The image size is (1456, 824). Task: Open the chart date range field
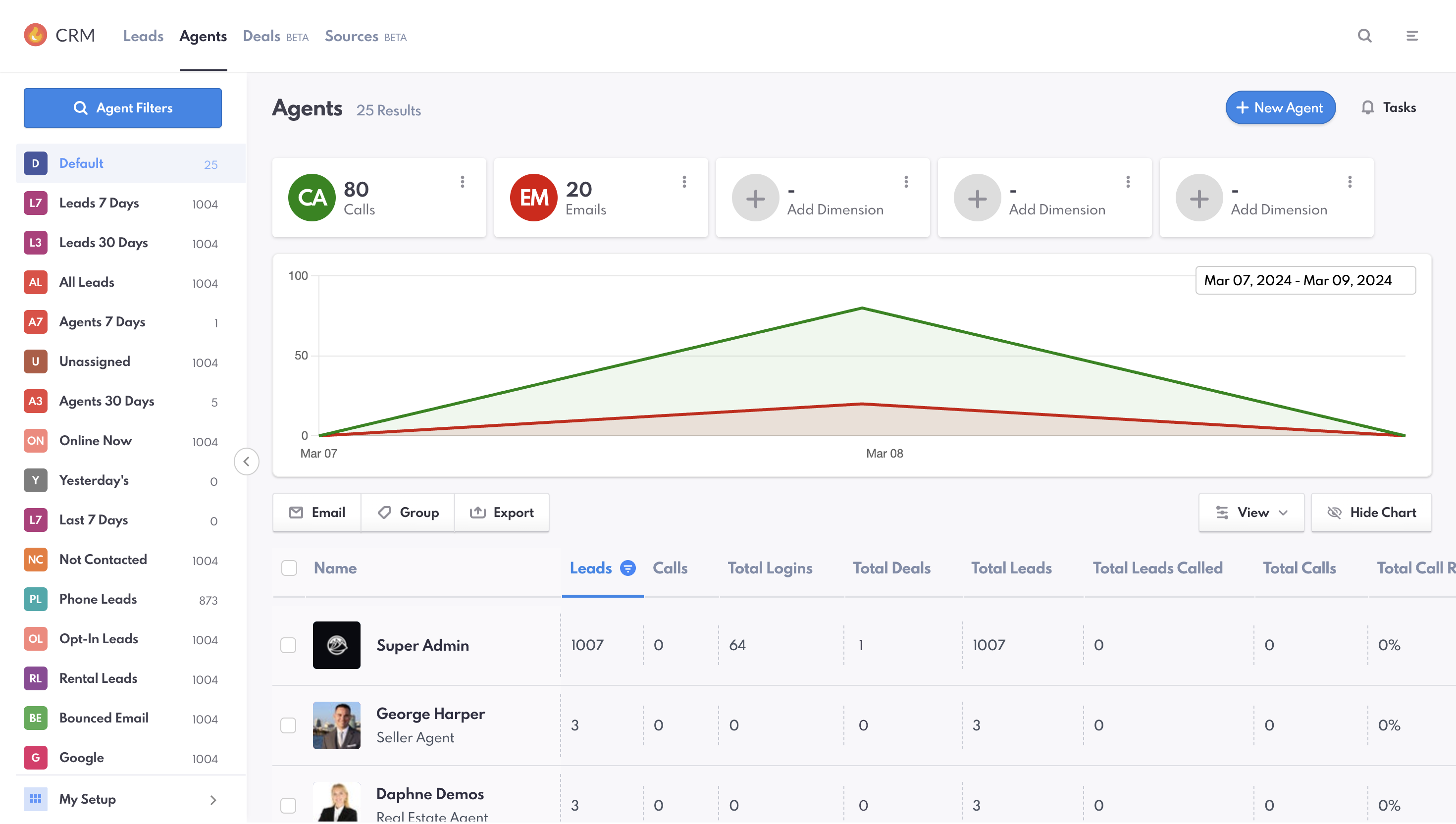coord(1305,281)
